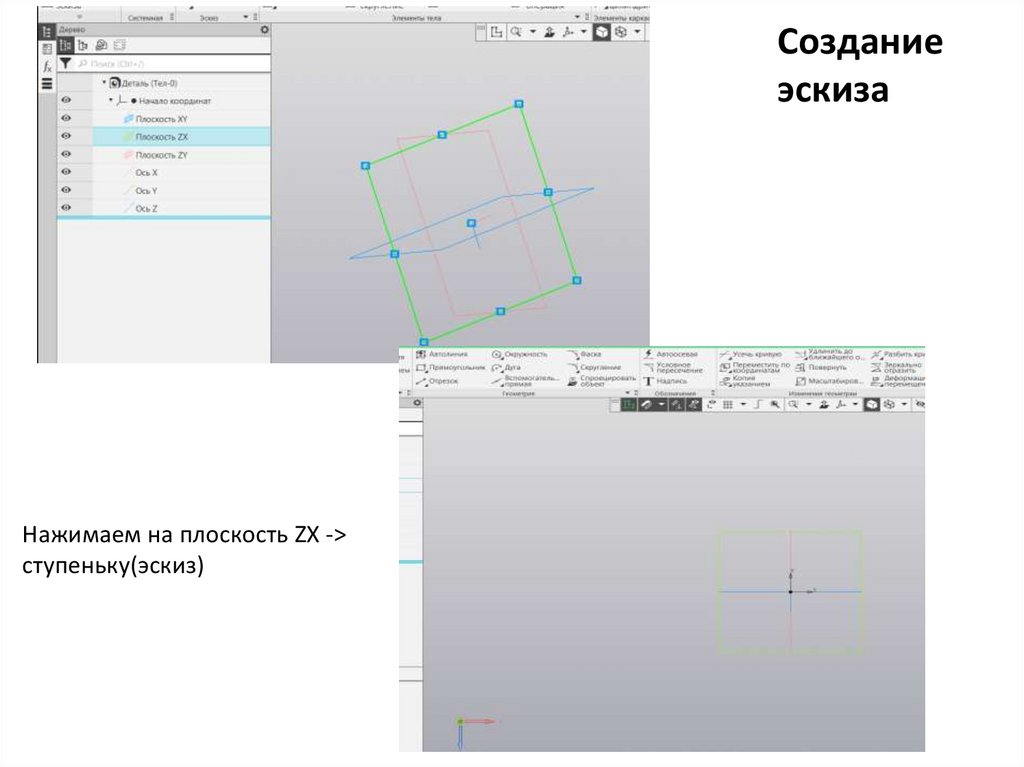The height and width of the screenshot is (767, 1024).
Task: Hide Начало координат with its eye icon
Action: pyautogui.click(x=66, y=101)
